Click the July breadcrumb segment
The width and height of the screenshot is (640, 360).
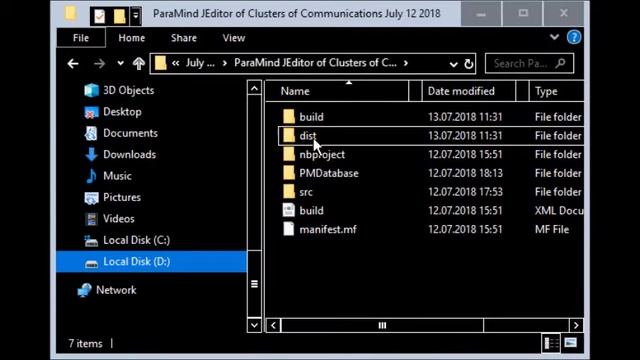point(200,63)
